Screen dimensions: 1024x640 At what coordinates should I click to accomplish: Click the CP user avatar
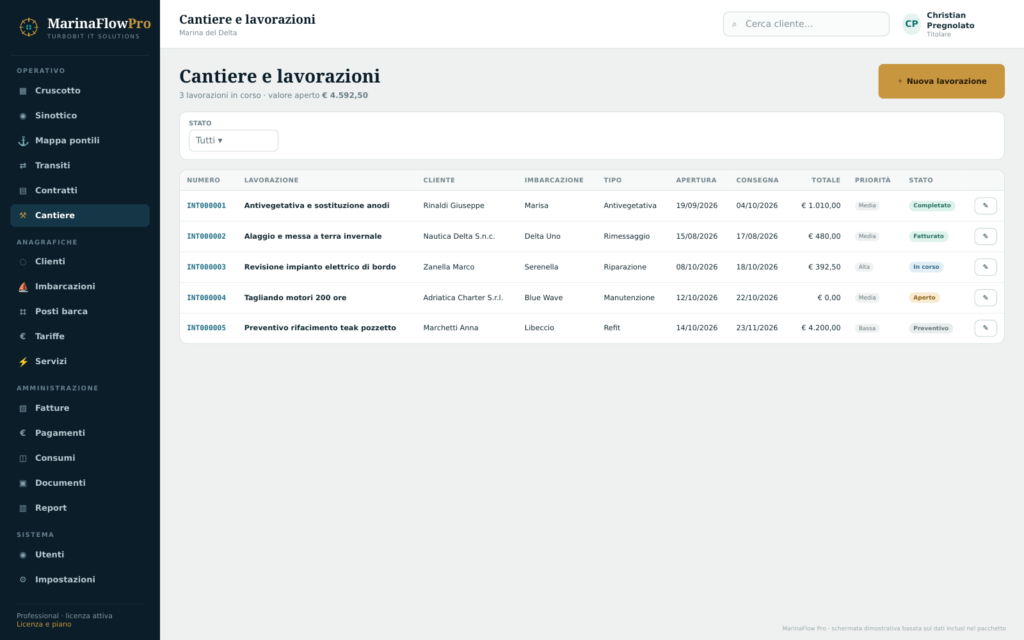point(912,24)
